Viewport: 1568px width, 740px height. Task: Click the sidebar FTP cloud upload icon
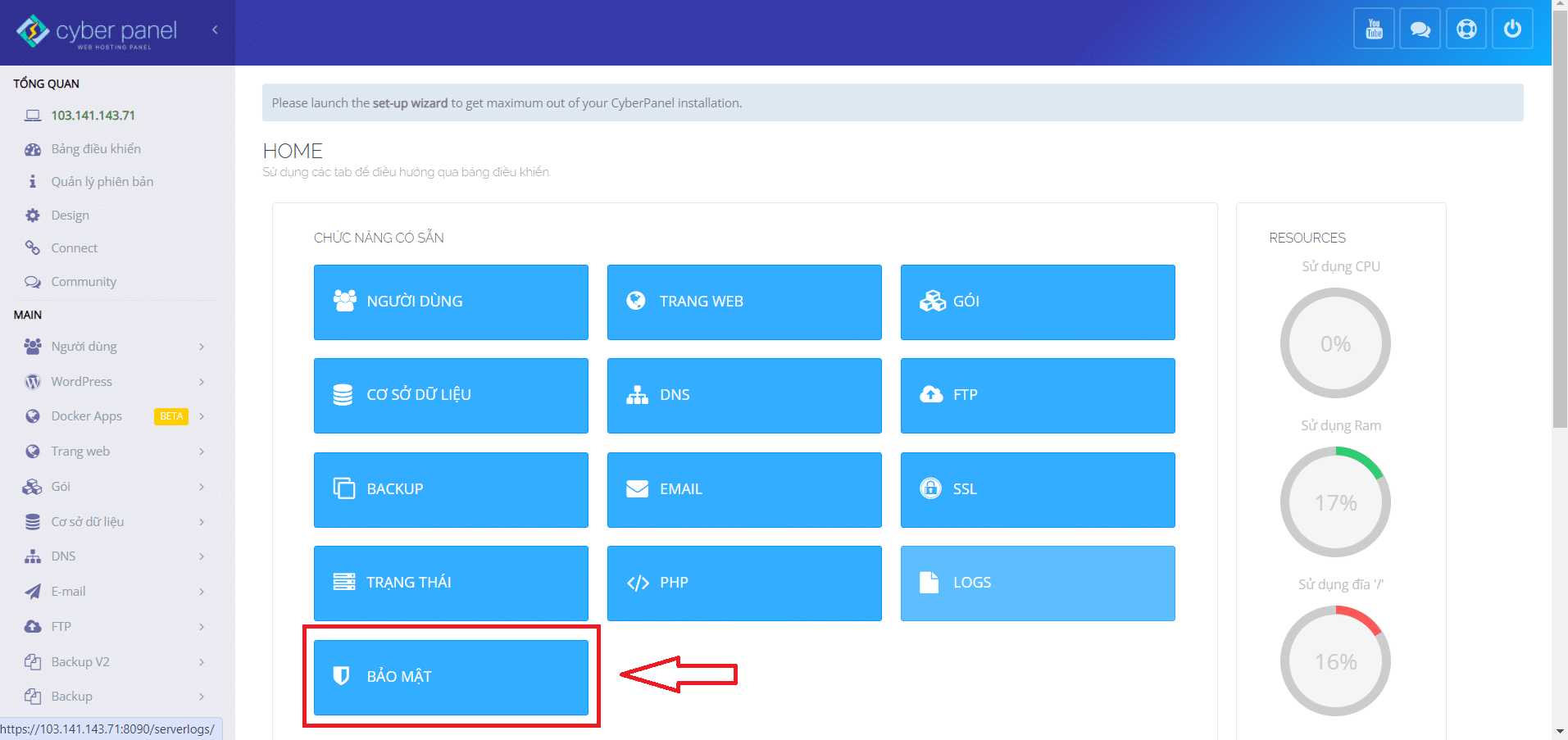coord(33,627)
